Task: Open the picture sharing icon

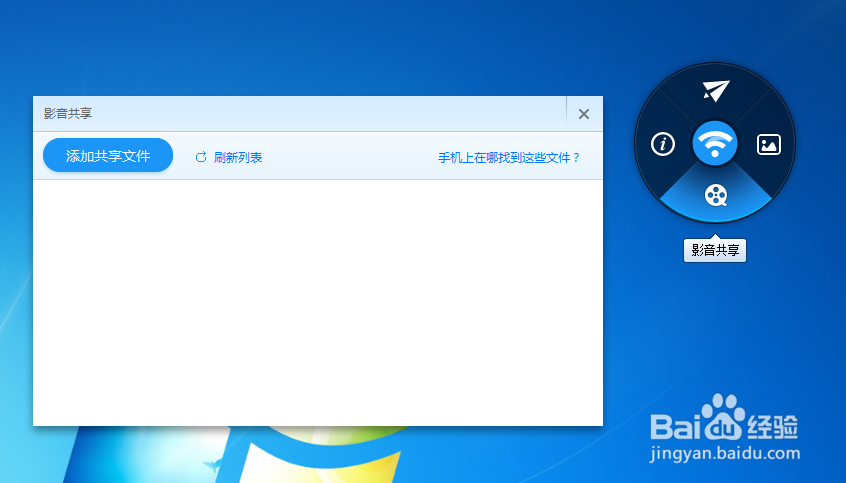Action: (x=768, y=145)
